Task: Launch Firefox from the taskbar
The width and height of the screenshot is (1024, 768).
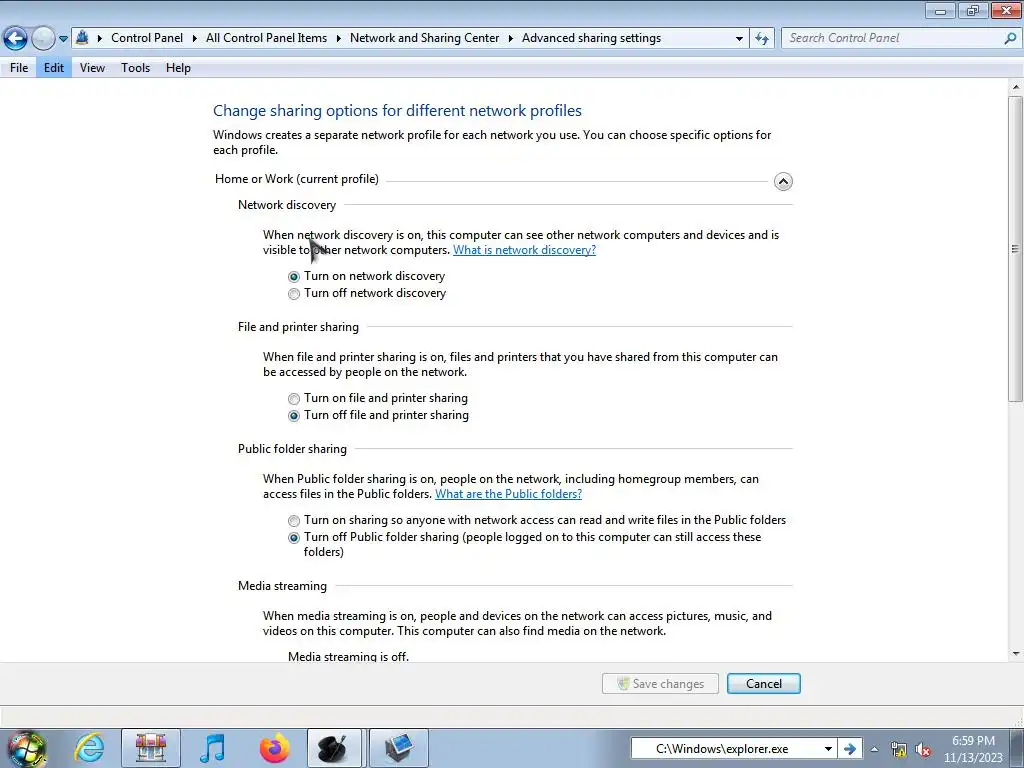Action: coord(274,748)
